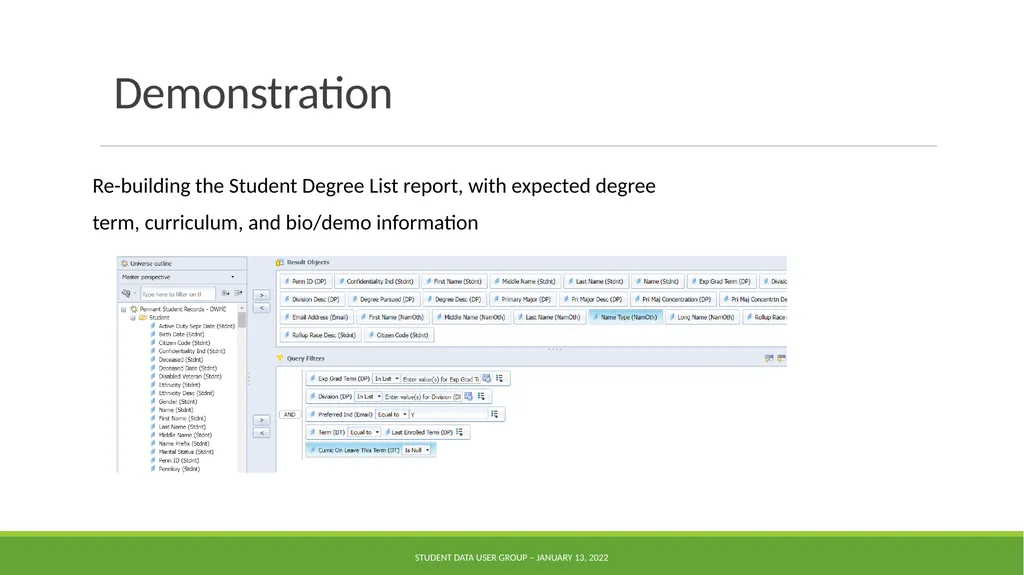Toggle the AND operator in Query Filters
This screenshot has height=575, width=1024.
tap(290, 414)
